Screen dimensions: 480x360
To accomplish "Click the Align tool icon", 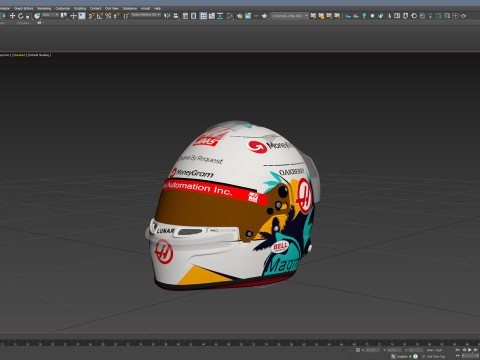I will [x=176, y=16].
